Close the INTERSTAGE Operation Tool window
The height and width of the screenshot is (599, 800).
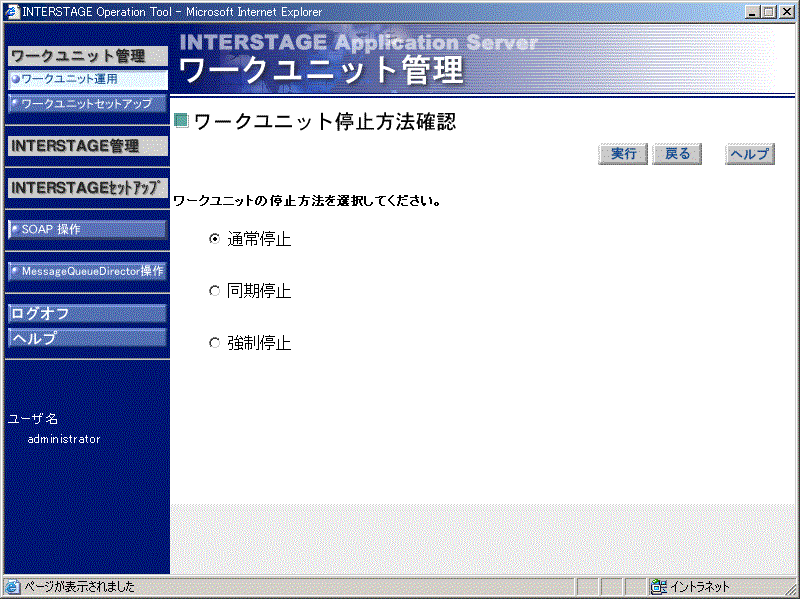(x=787, y=12)
